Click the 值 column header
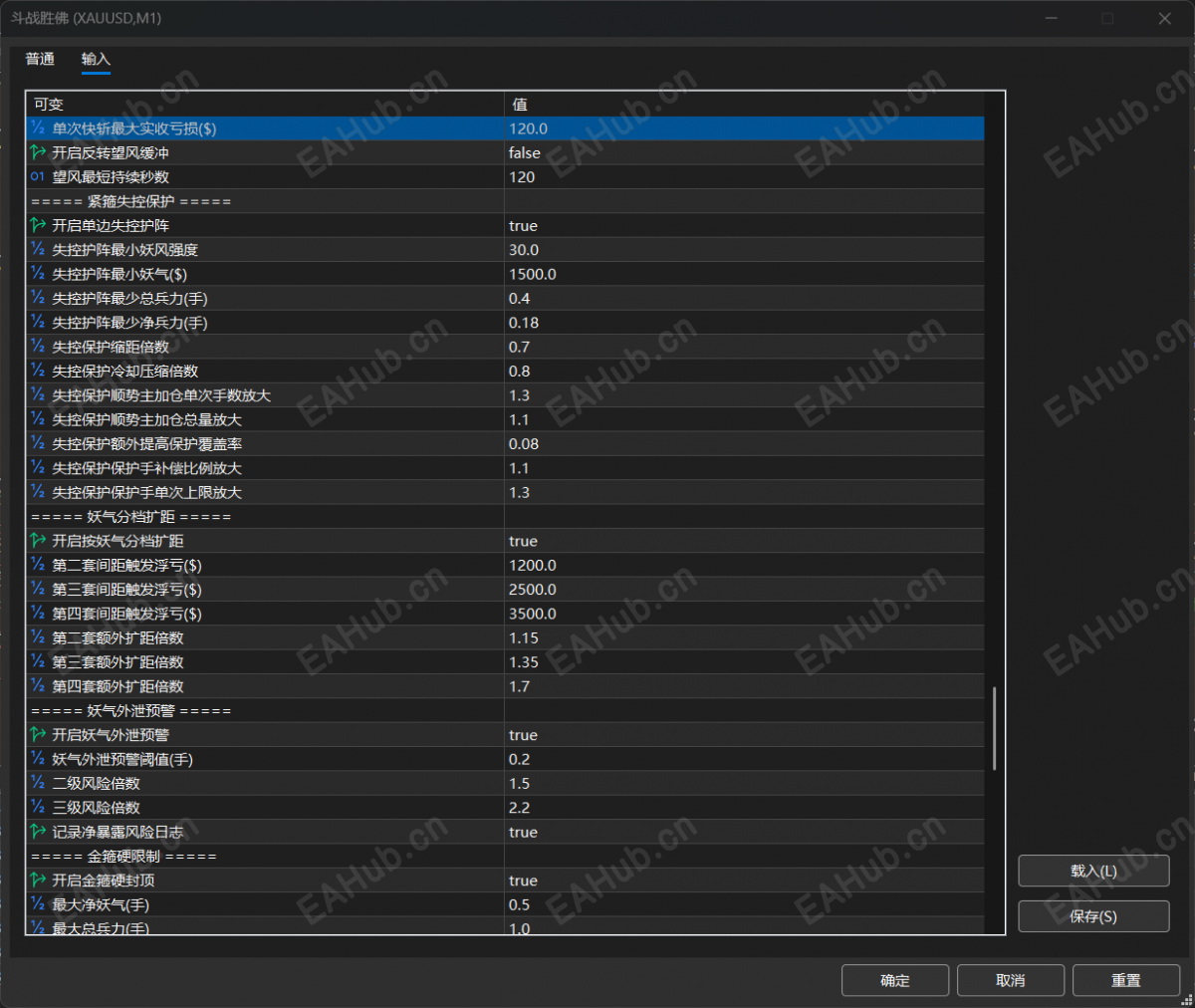The image size is (1195, 1008). [744, 104]
